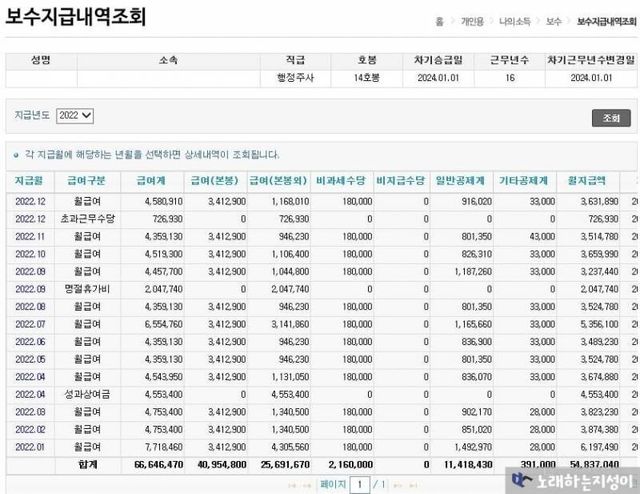Click the 급여구분 column header
The width and height of the screenshot is (640, 494).
tap(85, 181)
